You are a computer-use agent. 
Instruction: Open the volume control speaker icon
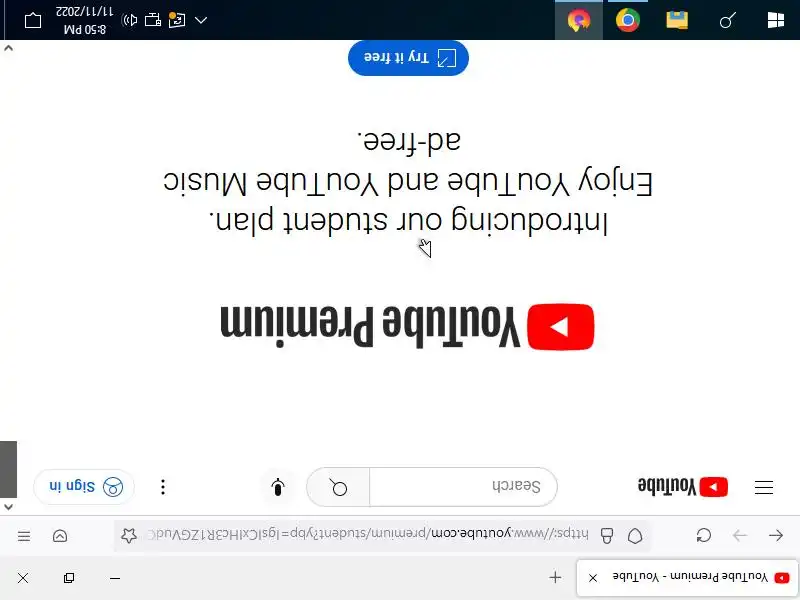pyautogui.click(x=130, y=20)
